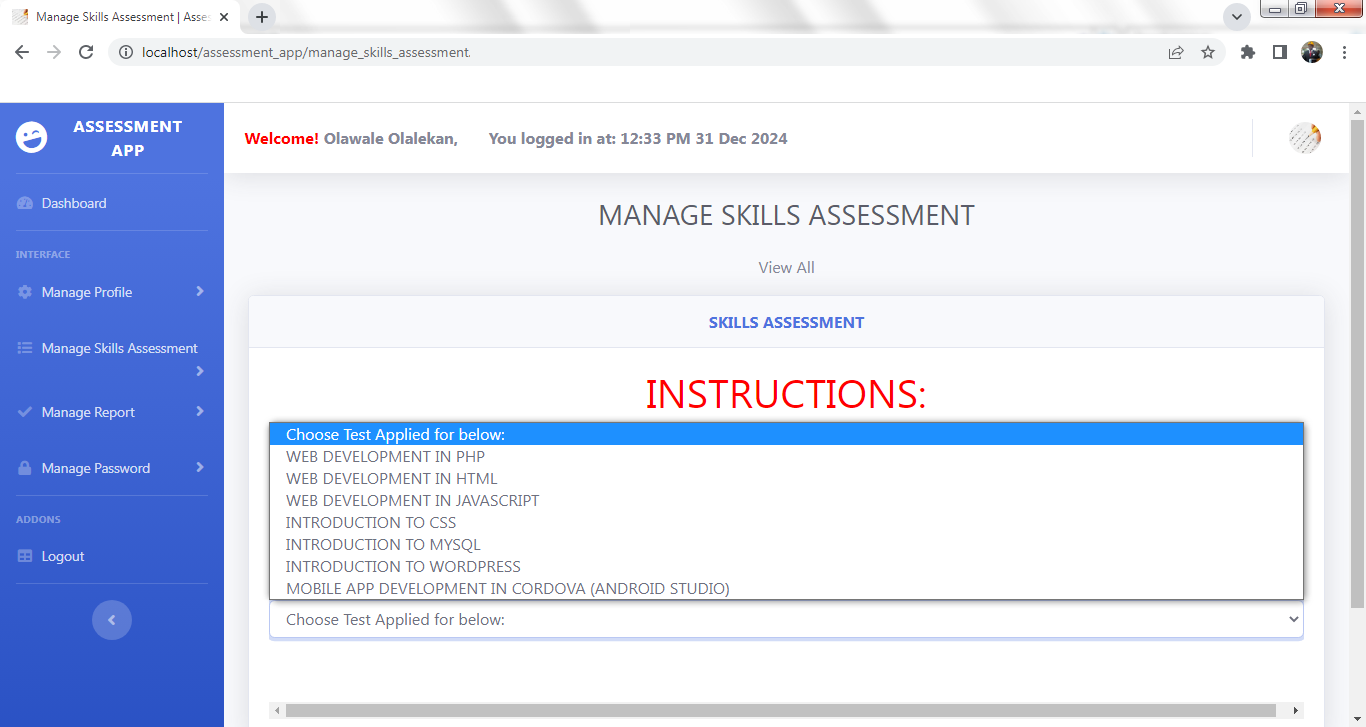
Task: Click the Manage Report checkmark icon
Action: click(x=25, y=412)
